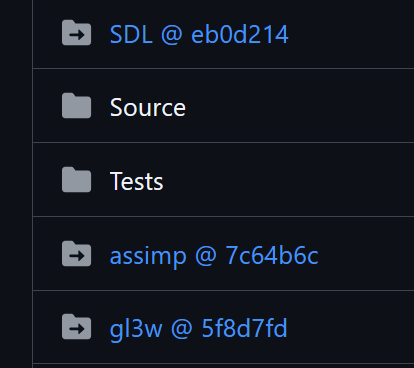Click the Source directory folder icon
This screenshot has height=368, width=414.
[76, 106]
